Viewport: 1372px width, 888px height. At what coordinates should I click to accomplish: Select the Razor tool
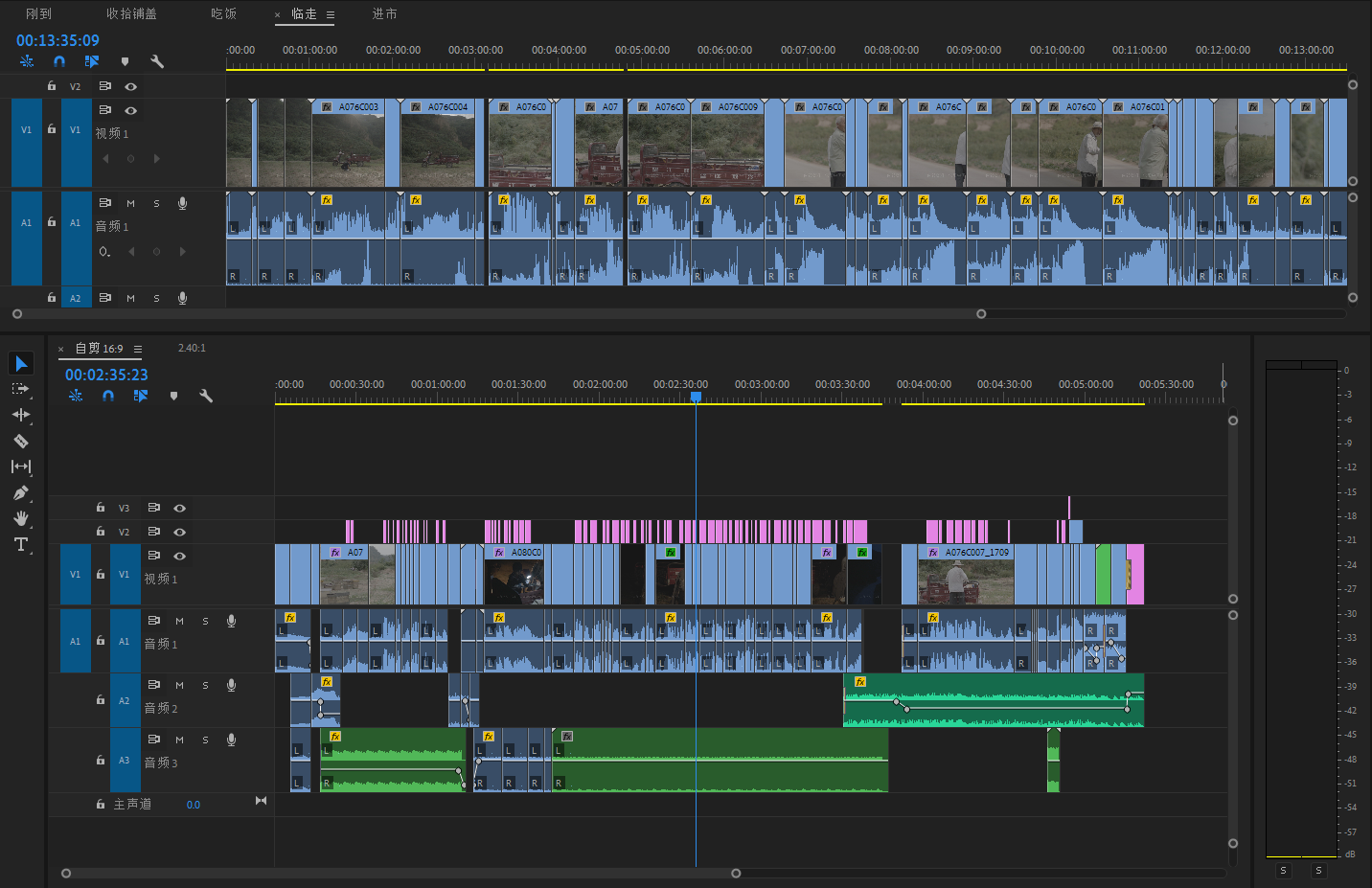point(21,442)
